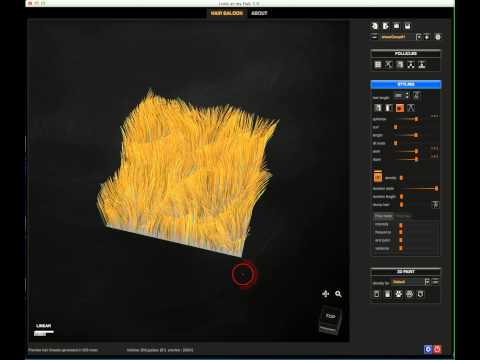The image size is (480, 360).
Task: Click the red power button icon
Action: pyautogui.click(x=438, y=349)
